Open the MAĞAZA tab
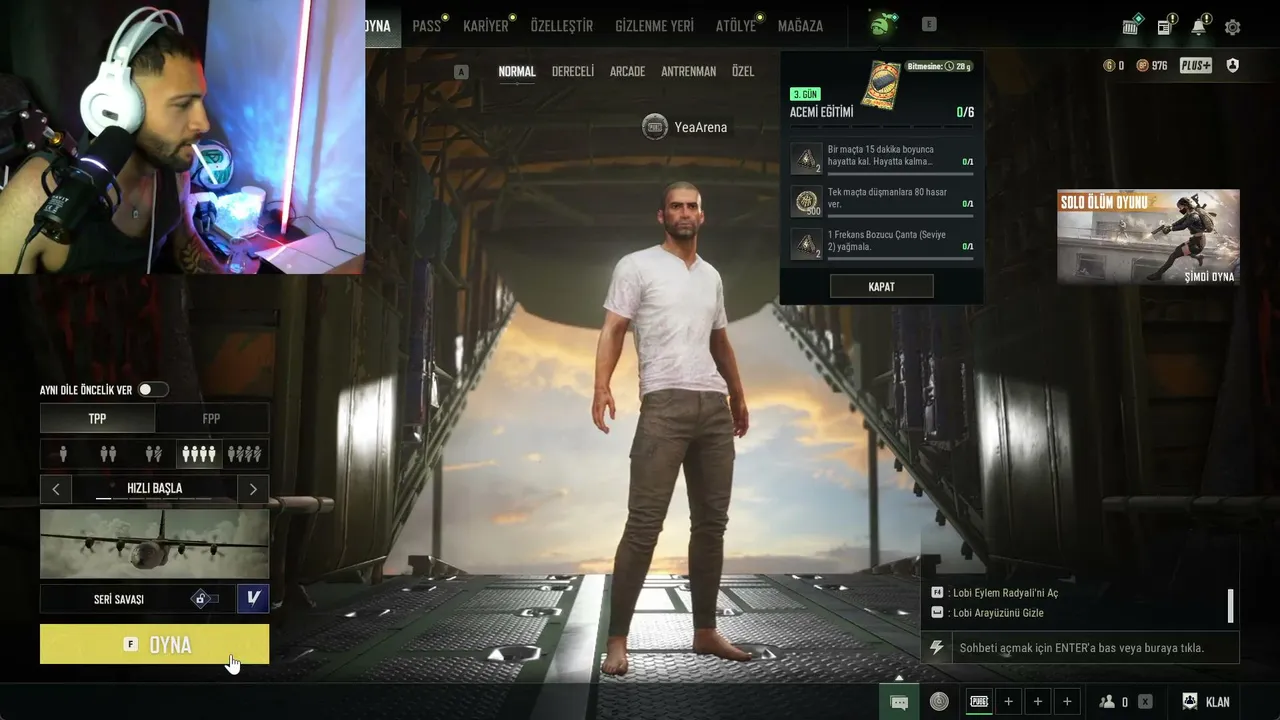Image resolution: width=1280 pixels, height=720 pixels. pos(800,26)
